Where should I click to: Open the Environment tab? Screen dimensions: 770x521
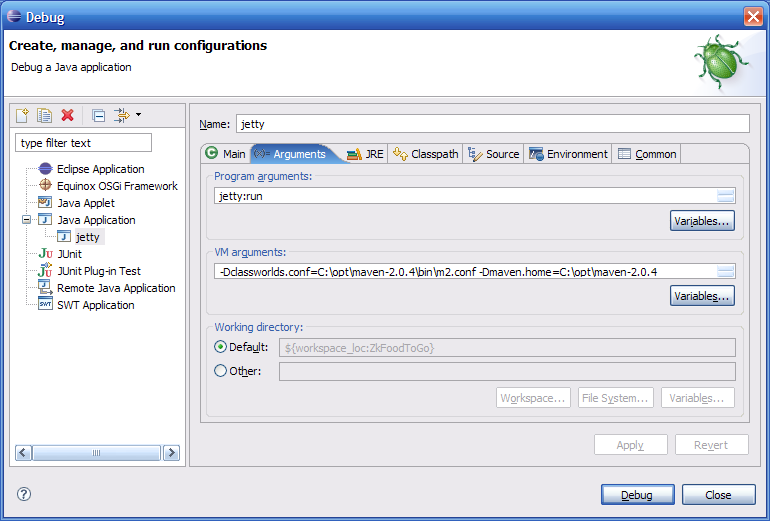tap(568, 154)
